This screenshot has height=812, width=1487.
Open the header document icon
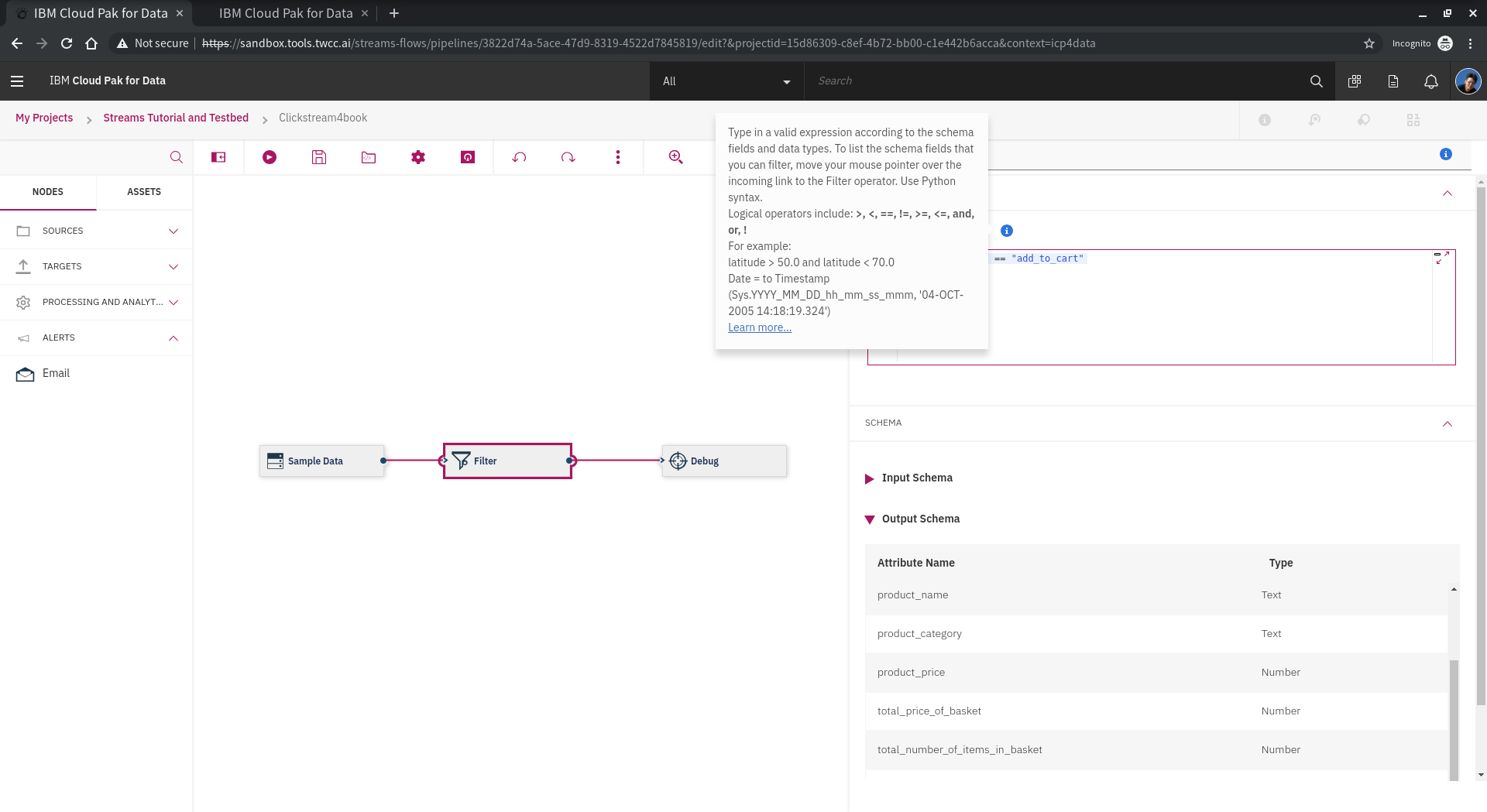1393,81
